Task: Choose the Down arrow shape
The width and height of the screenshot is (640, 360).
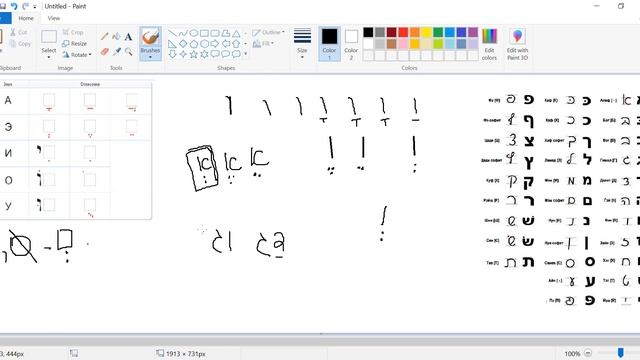Action: (173, 54)
